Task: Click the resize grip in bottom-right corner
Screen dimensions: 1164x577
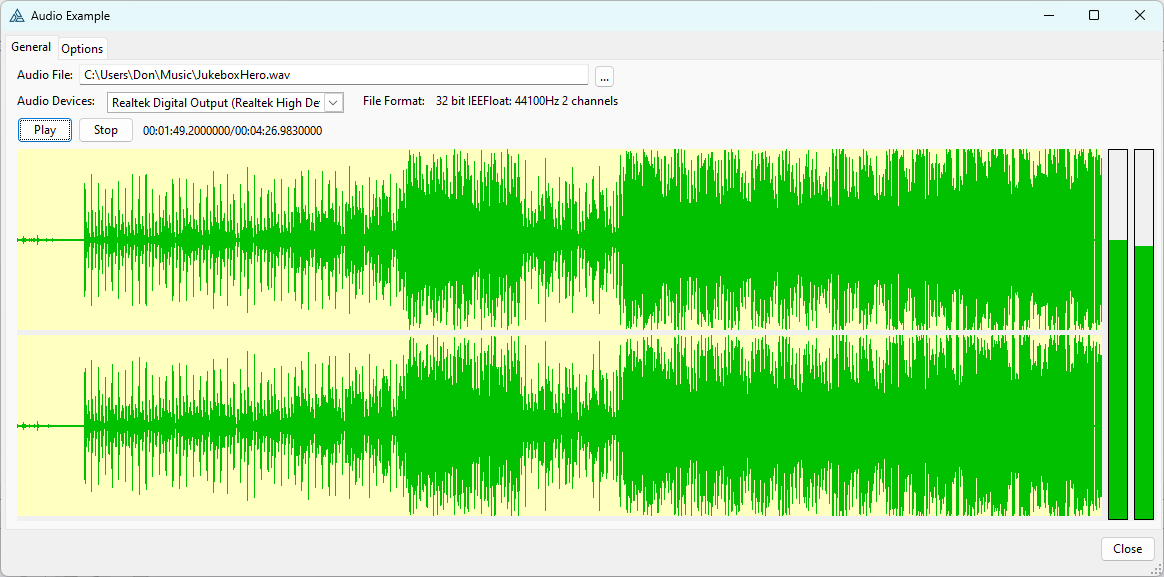Action: pyautogui.click(x=1157, y=570)
